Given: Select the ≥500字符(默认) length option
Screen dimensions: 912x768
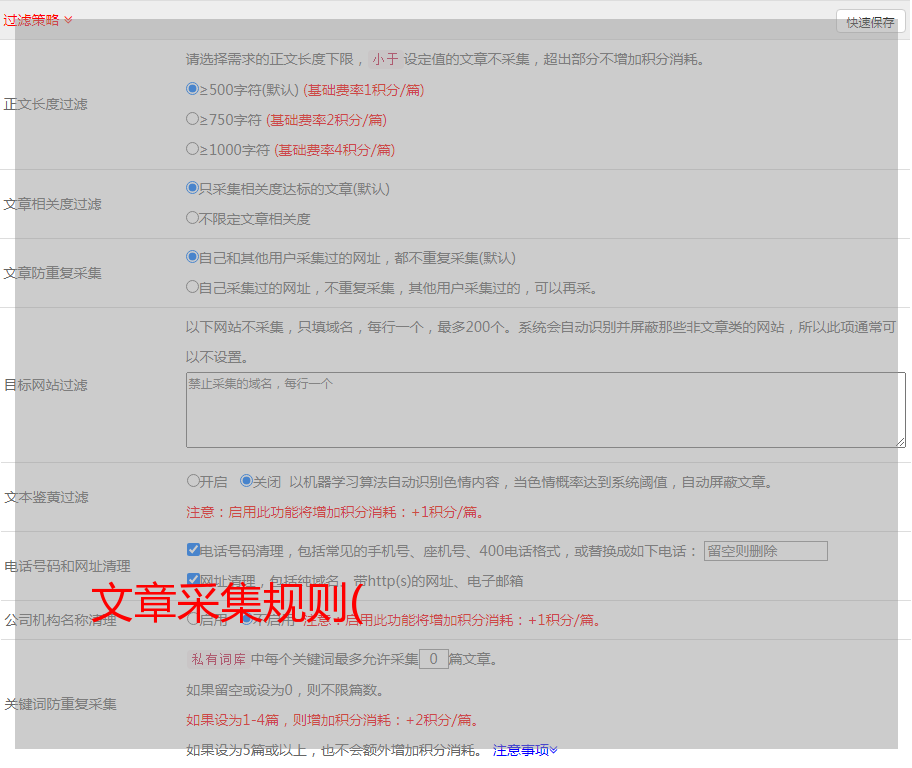Looking at the screenshot, I should click(193, 89).
